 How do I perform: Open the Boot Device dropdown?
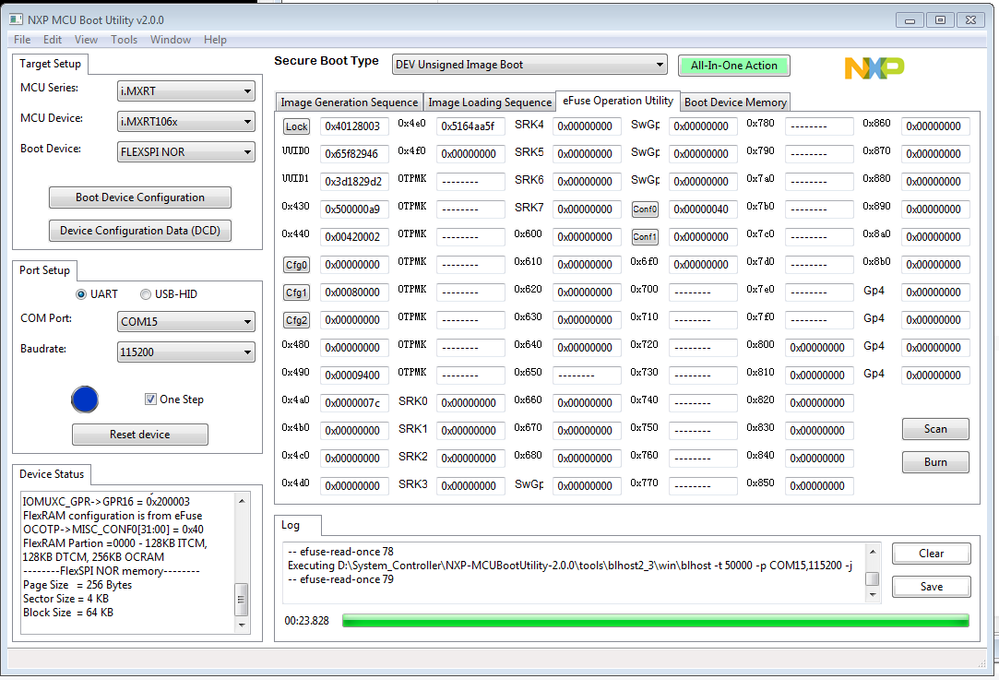[186, 152]
